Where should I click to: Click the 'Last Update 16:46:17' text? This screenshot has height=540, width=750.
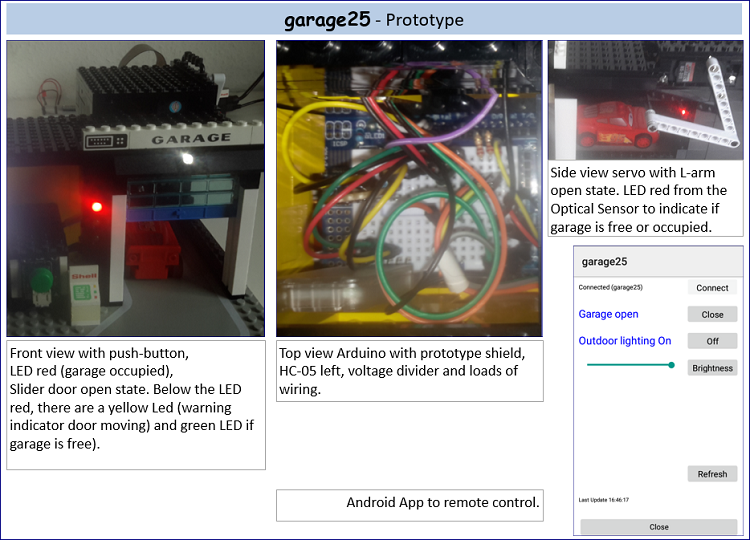[x=604, y=500]
